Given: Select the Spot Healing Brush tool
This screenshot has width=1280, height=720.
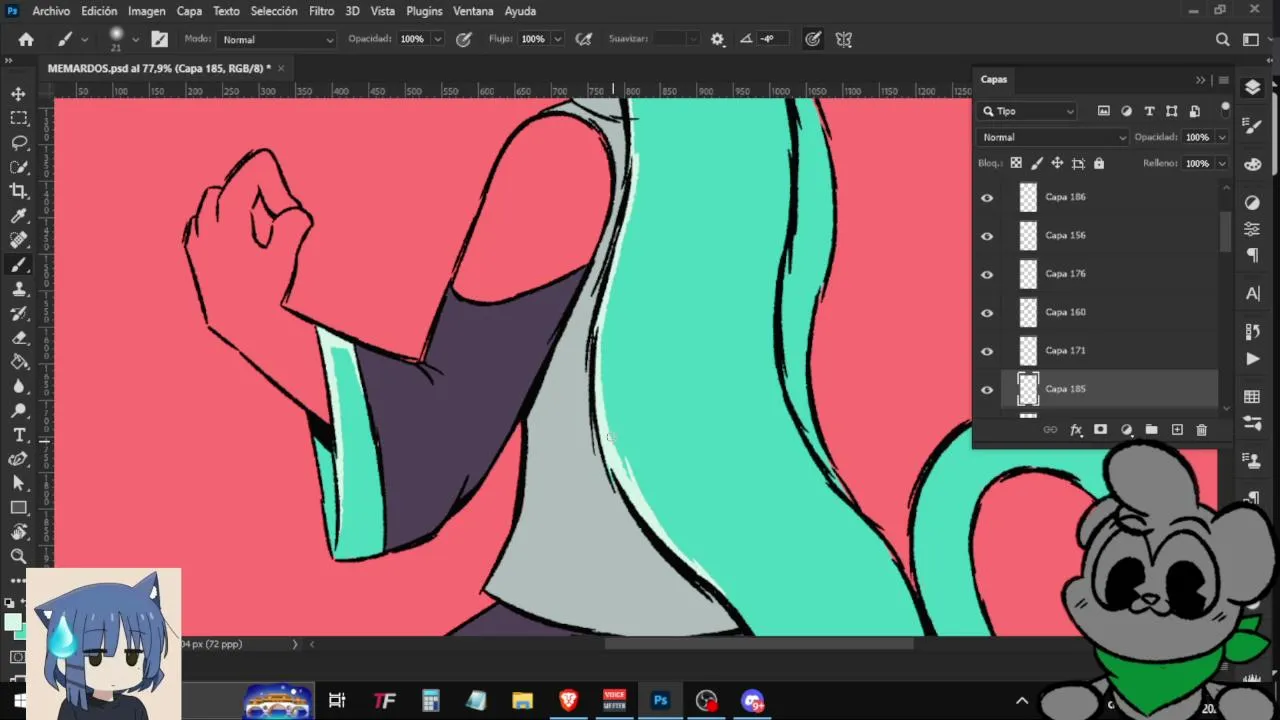Looking at the screenshot, I should pyautogui.click(x=18, y=240).
